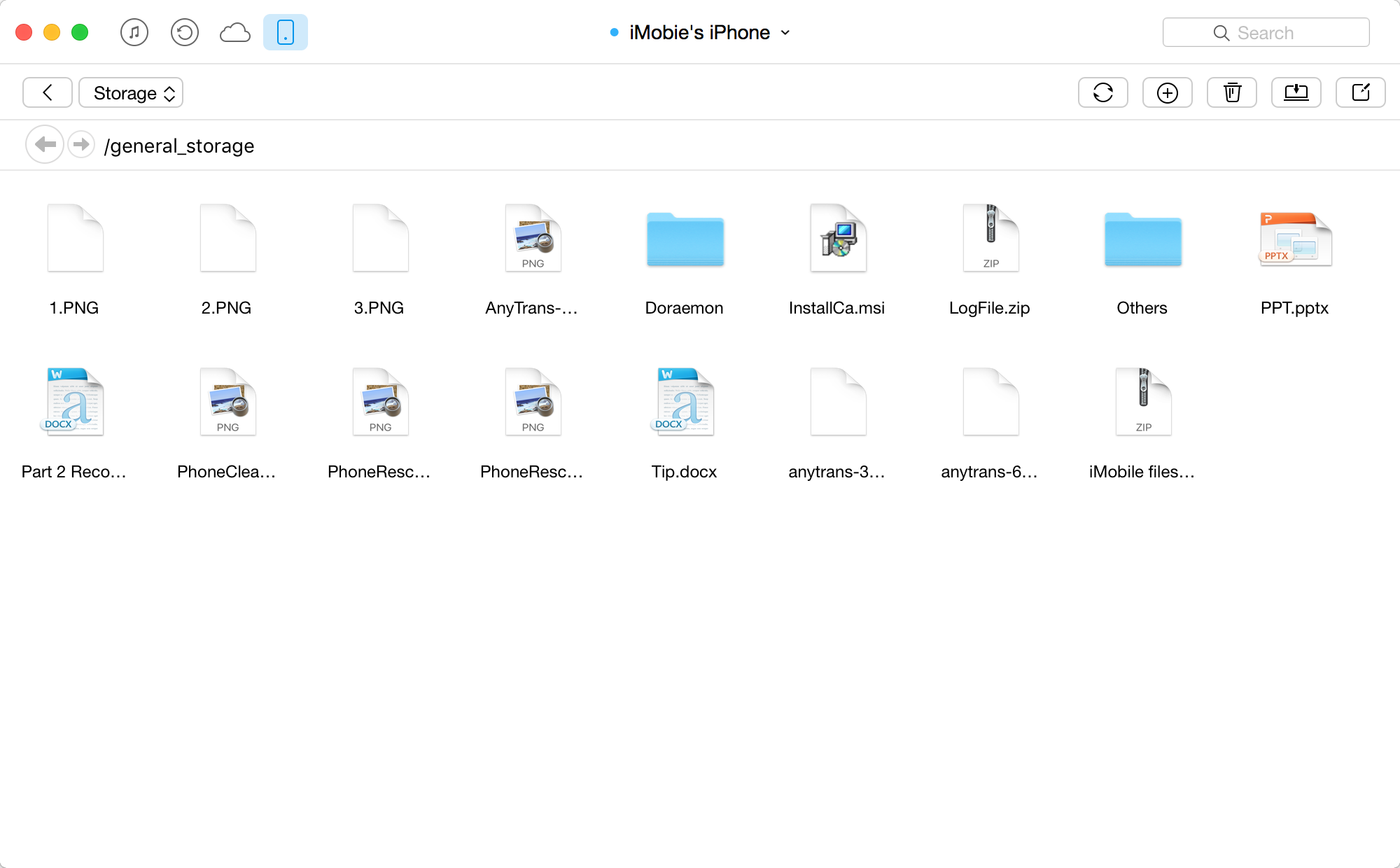Navigate to the previous folder with the left arrow
The image size is (1400, 868).
(x=45, y=145)
